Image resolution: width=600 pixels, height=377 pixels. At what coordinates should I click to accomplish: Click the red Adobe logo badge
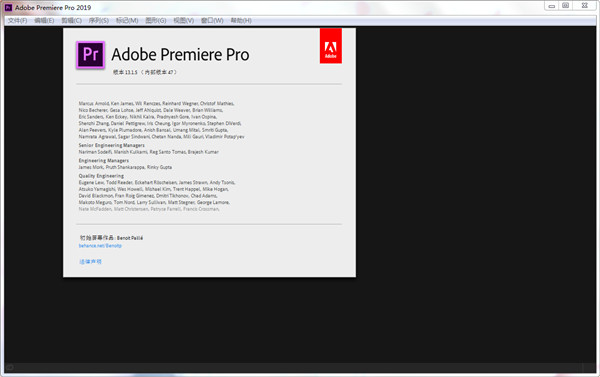[x=331, y=46]
